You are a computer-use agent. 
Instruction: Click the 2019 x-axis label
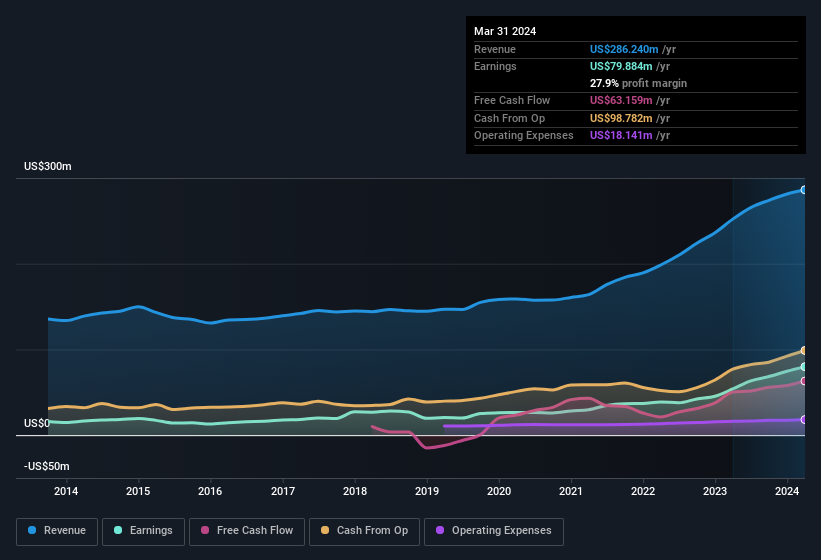(x=427, y=491)
